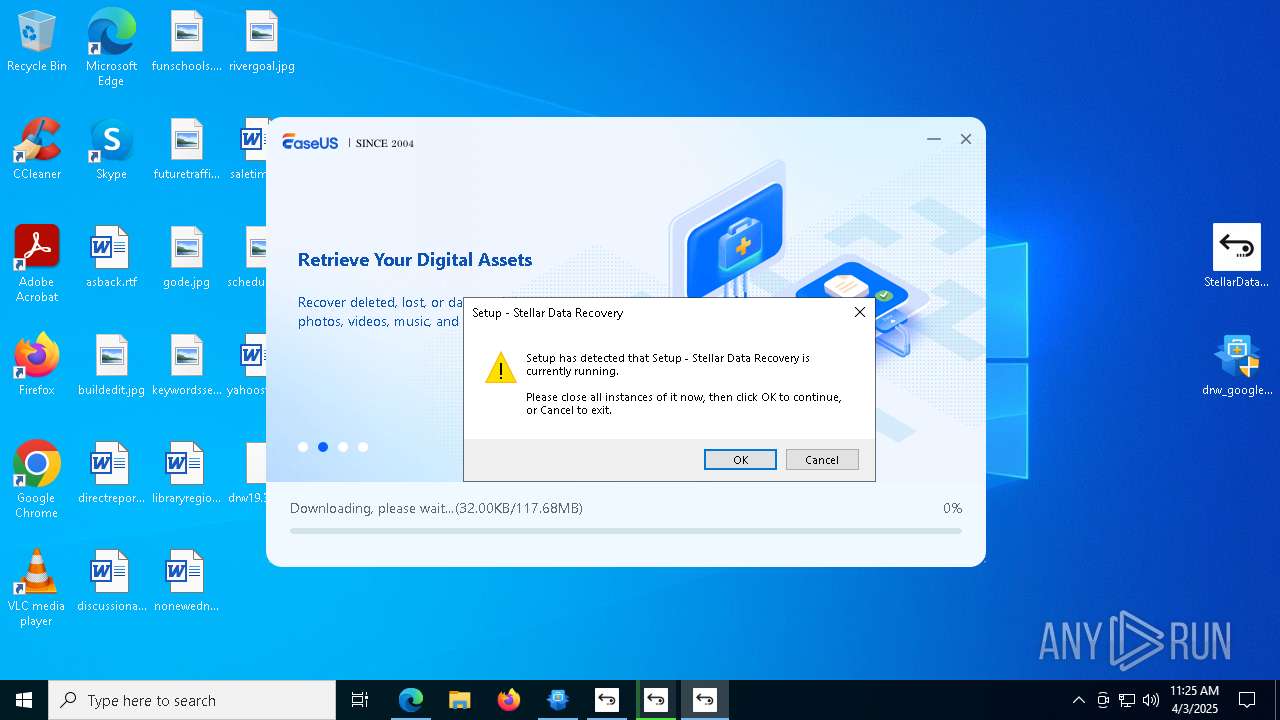Open Adobe Acrobat desktop shortcut

click(37, 263)
